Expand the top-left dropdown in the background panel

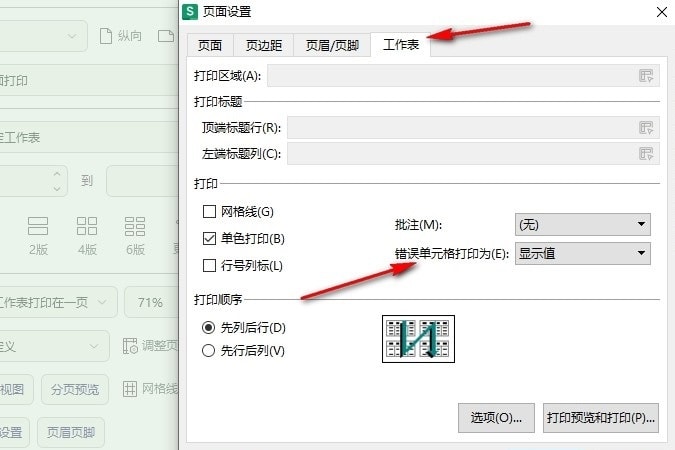point(43,37)
